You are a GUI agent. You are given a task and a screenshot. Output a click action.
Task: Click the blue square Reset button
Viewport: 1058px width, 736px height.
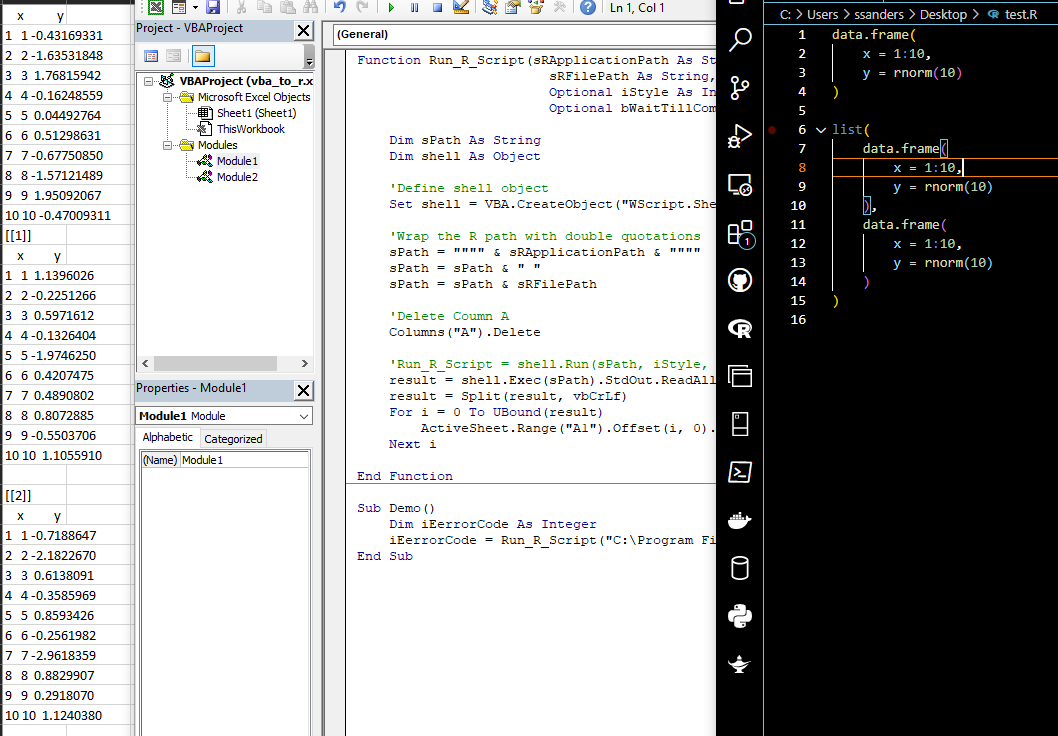[437, 8]
